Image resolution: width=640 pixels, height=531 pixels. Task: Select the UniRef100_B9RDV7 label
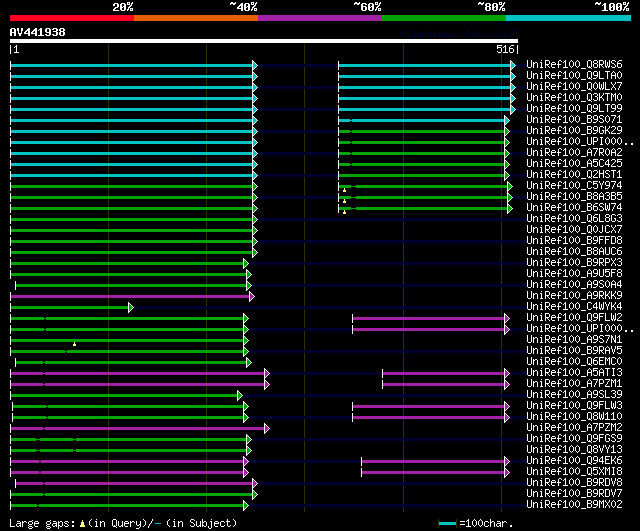point(574,494)
